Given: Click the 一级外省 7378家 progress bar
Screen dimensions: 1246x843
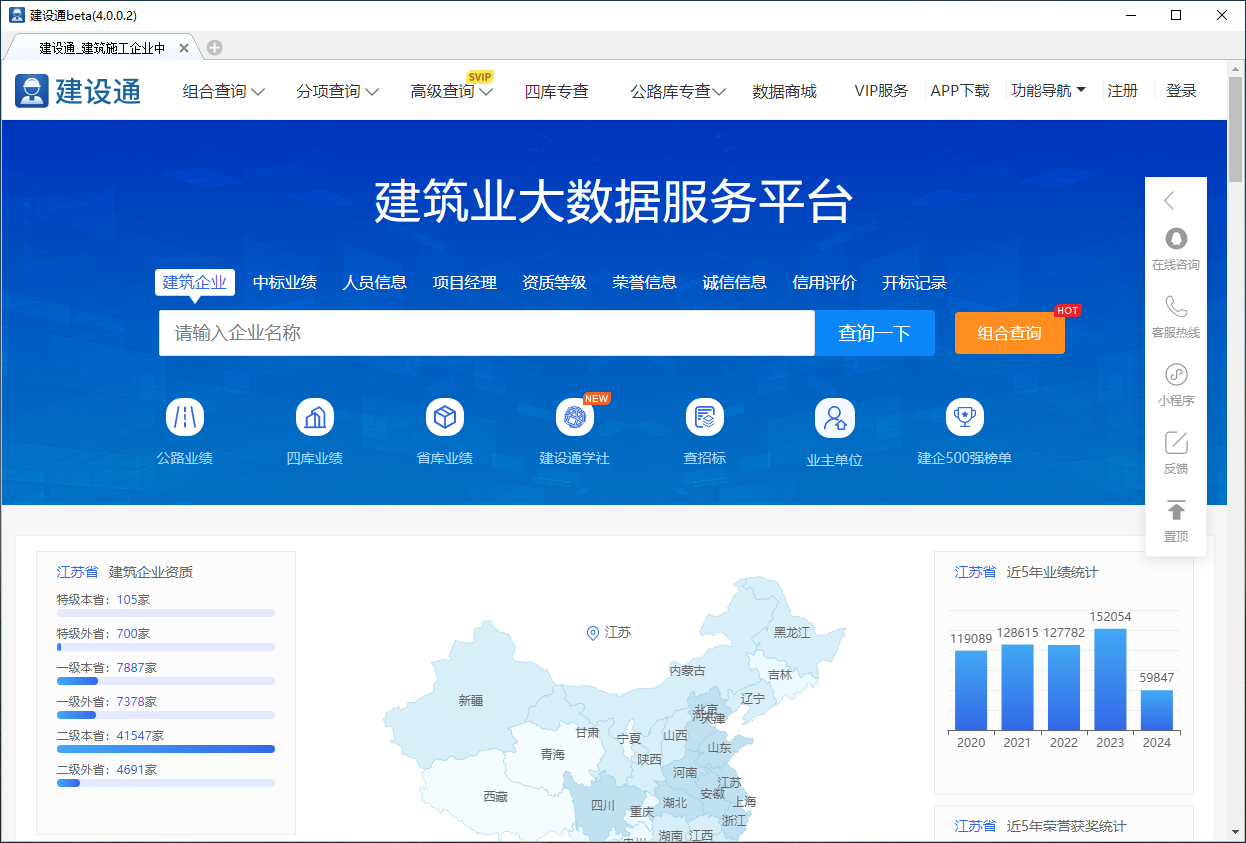Looking at the screenshot, I should click(x=166, y=715).
